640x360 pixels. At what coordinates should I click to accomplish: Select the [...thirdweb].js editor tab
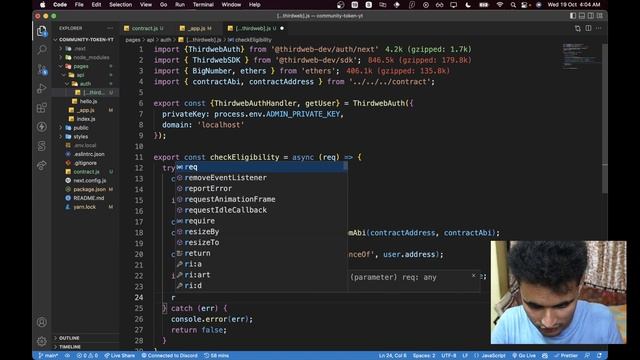click(256, 28)
